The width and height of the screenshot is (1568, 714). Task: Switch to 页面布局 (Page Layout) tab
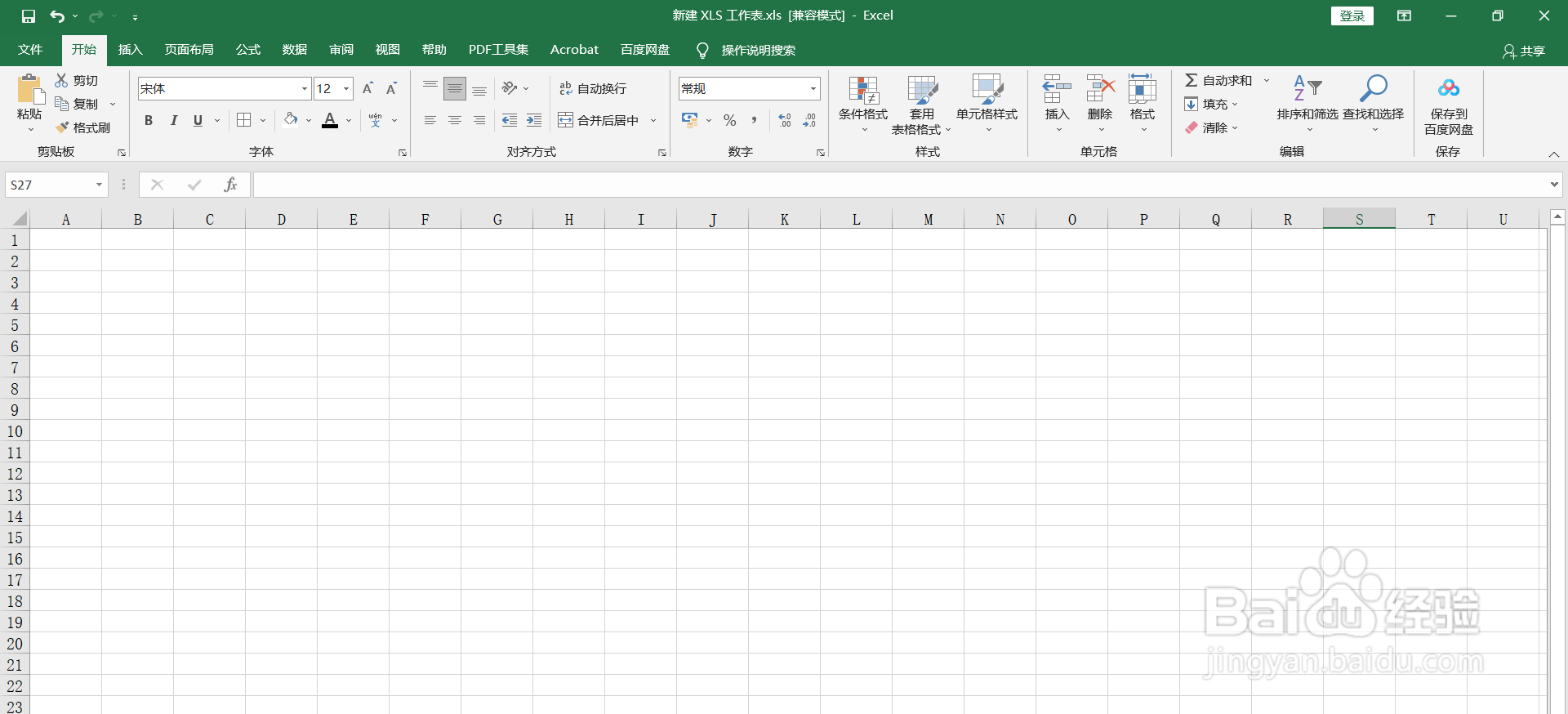tap(189, 50)
